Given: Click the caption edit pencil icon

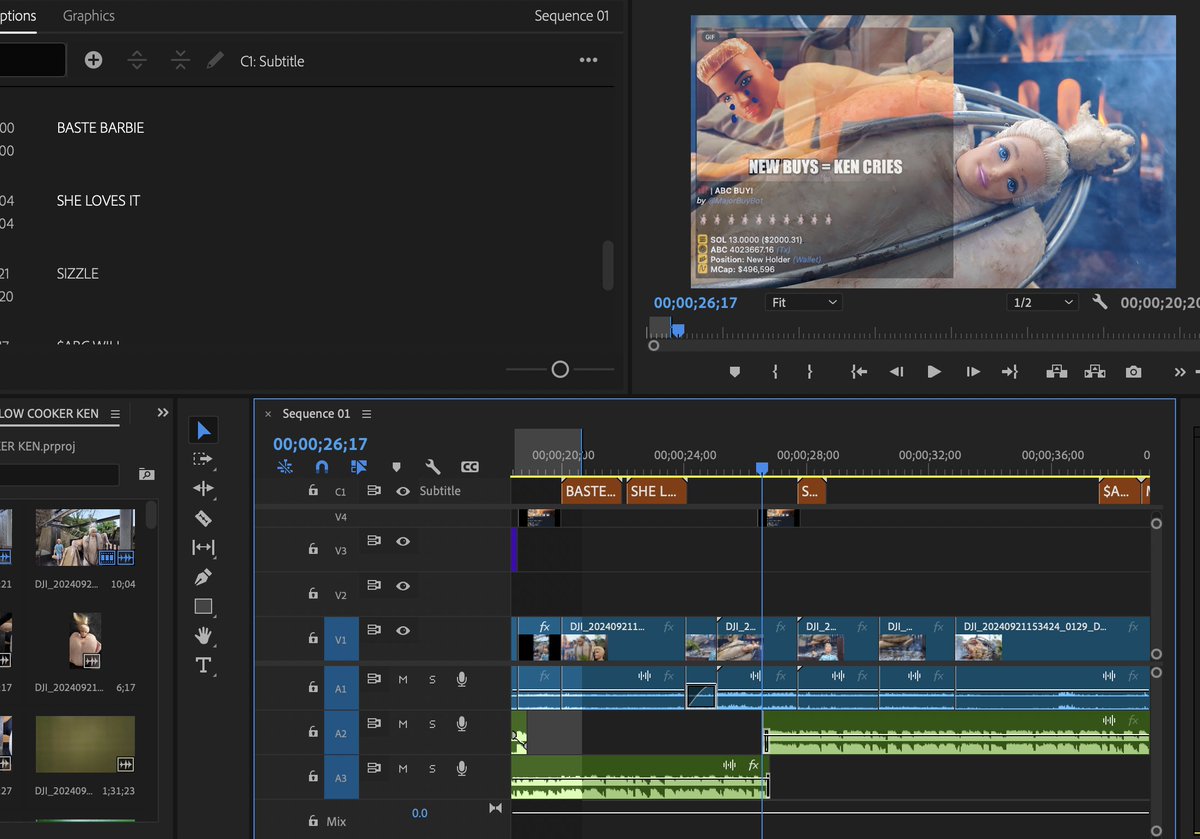Looking at the screenshot, I should (215, 60).
